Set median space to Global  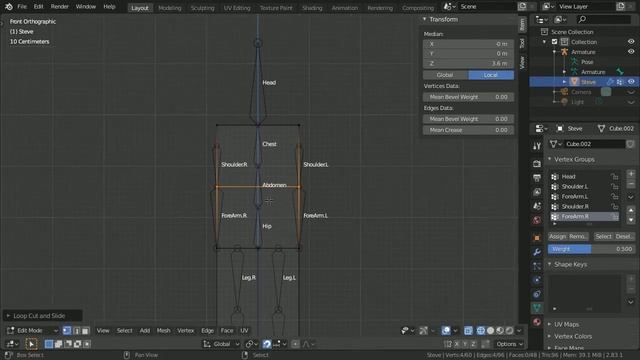(445, 75)
